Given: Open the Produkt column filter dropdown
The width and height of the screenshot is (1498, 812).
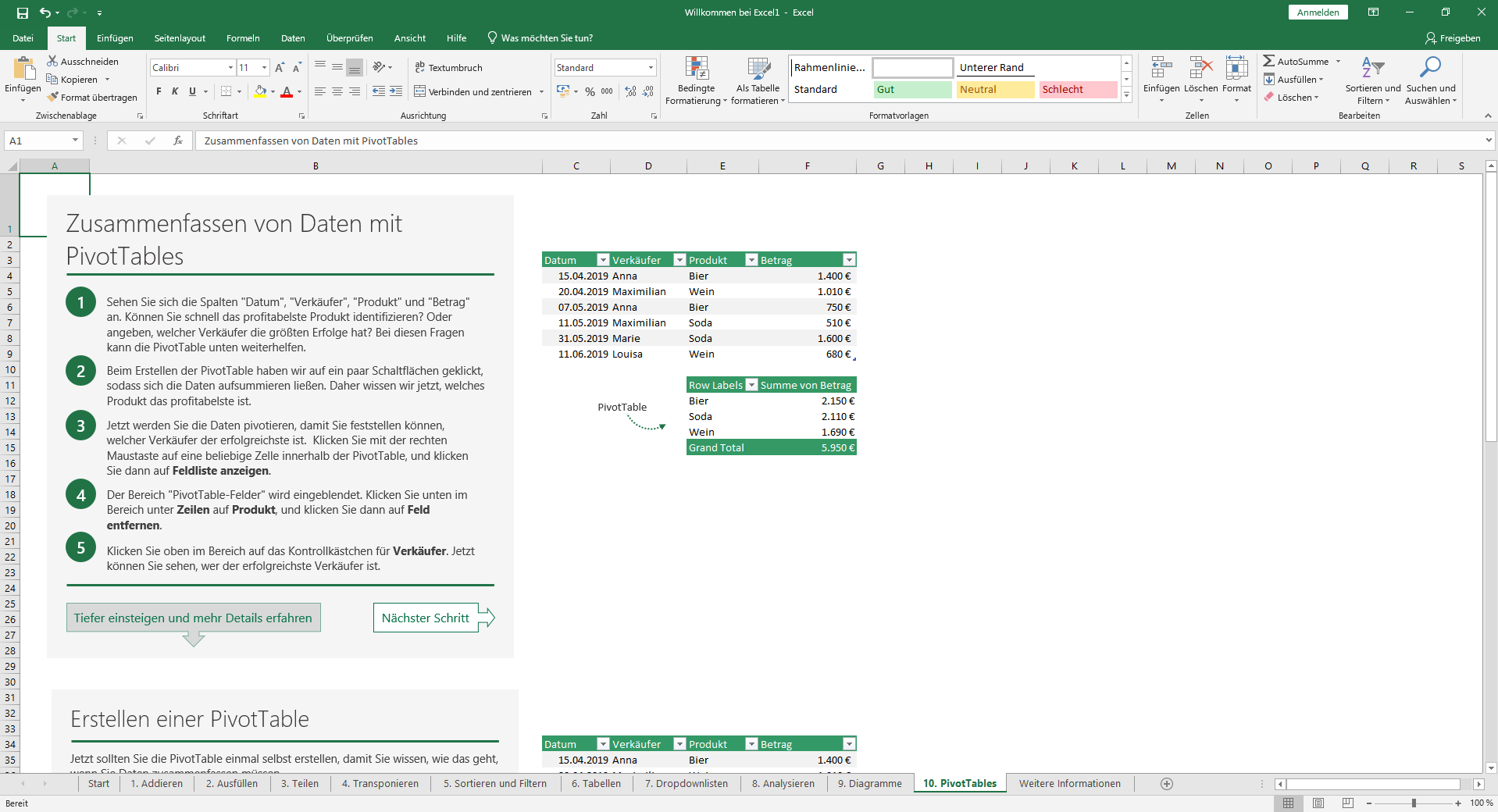Looking at the screenshot, I should tap(751, 259).
